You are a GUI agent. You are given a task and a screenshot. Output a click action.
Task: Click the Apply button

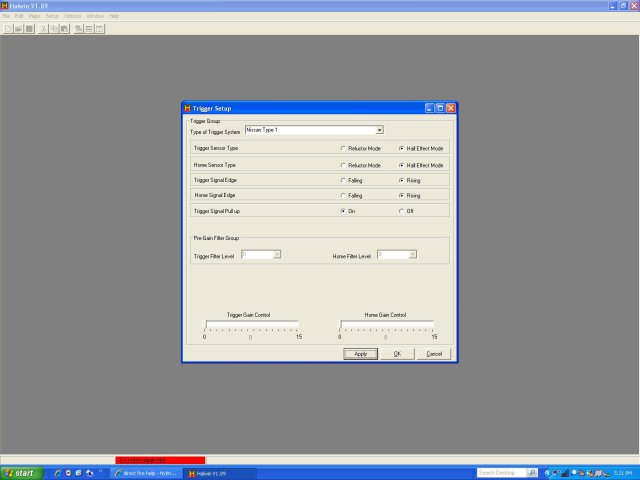(360, 354)
